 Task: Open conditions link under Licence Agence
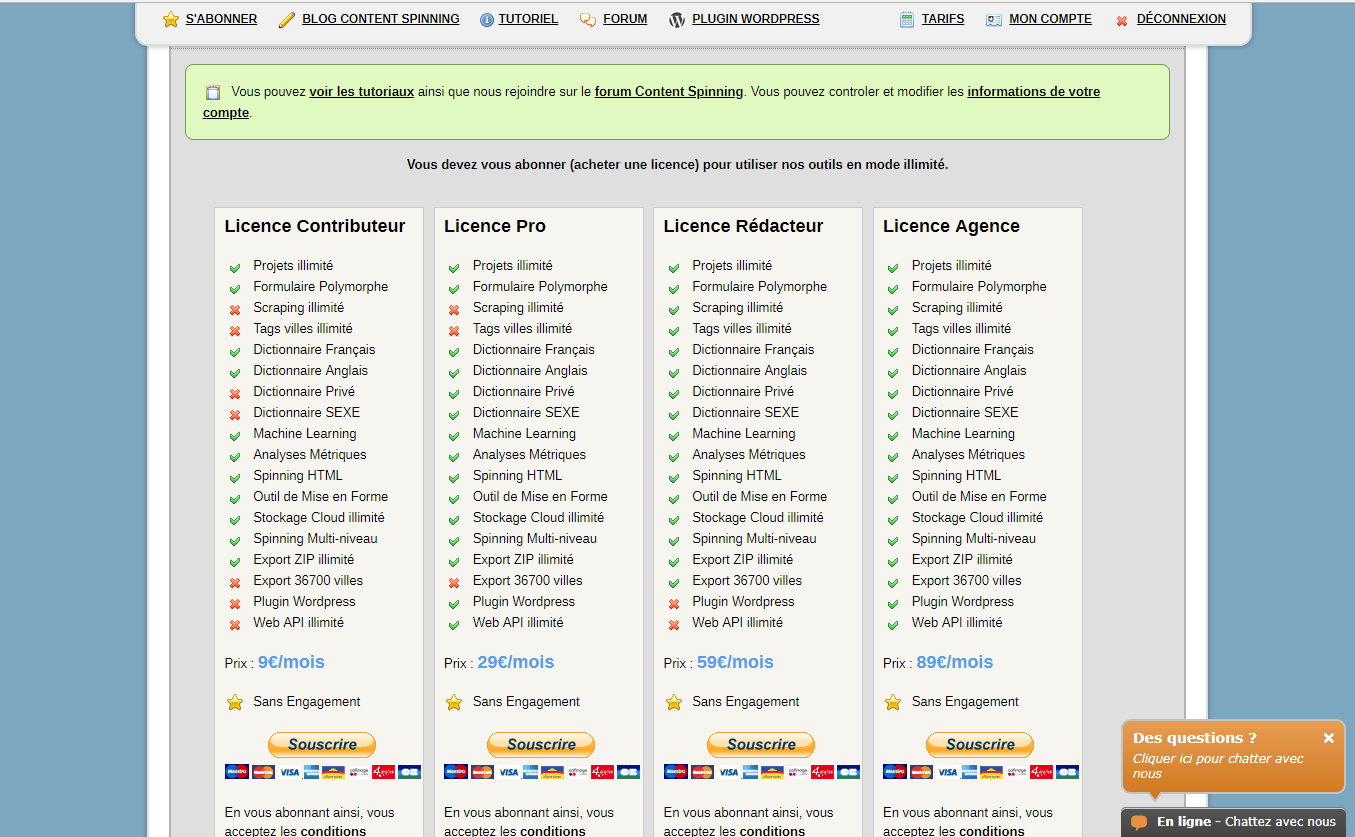[992, 831]
